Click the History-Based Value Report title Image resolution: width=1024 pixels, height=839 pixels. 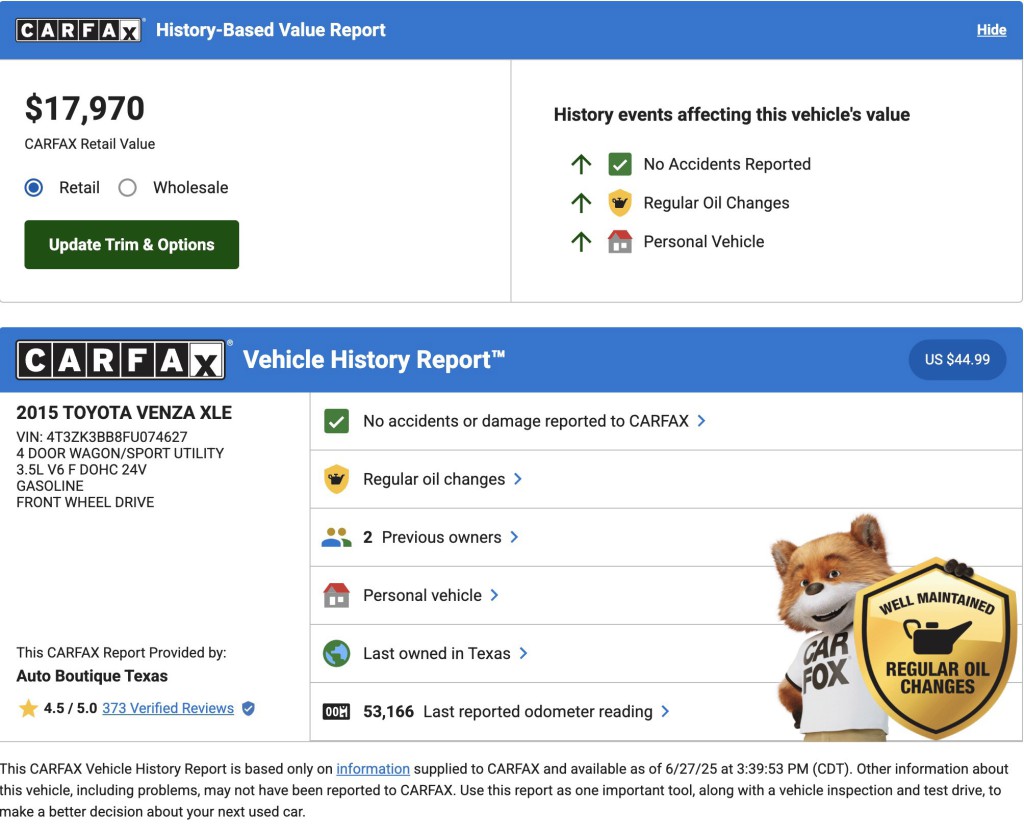point(271,30)
